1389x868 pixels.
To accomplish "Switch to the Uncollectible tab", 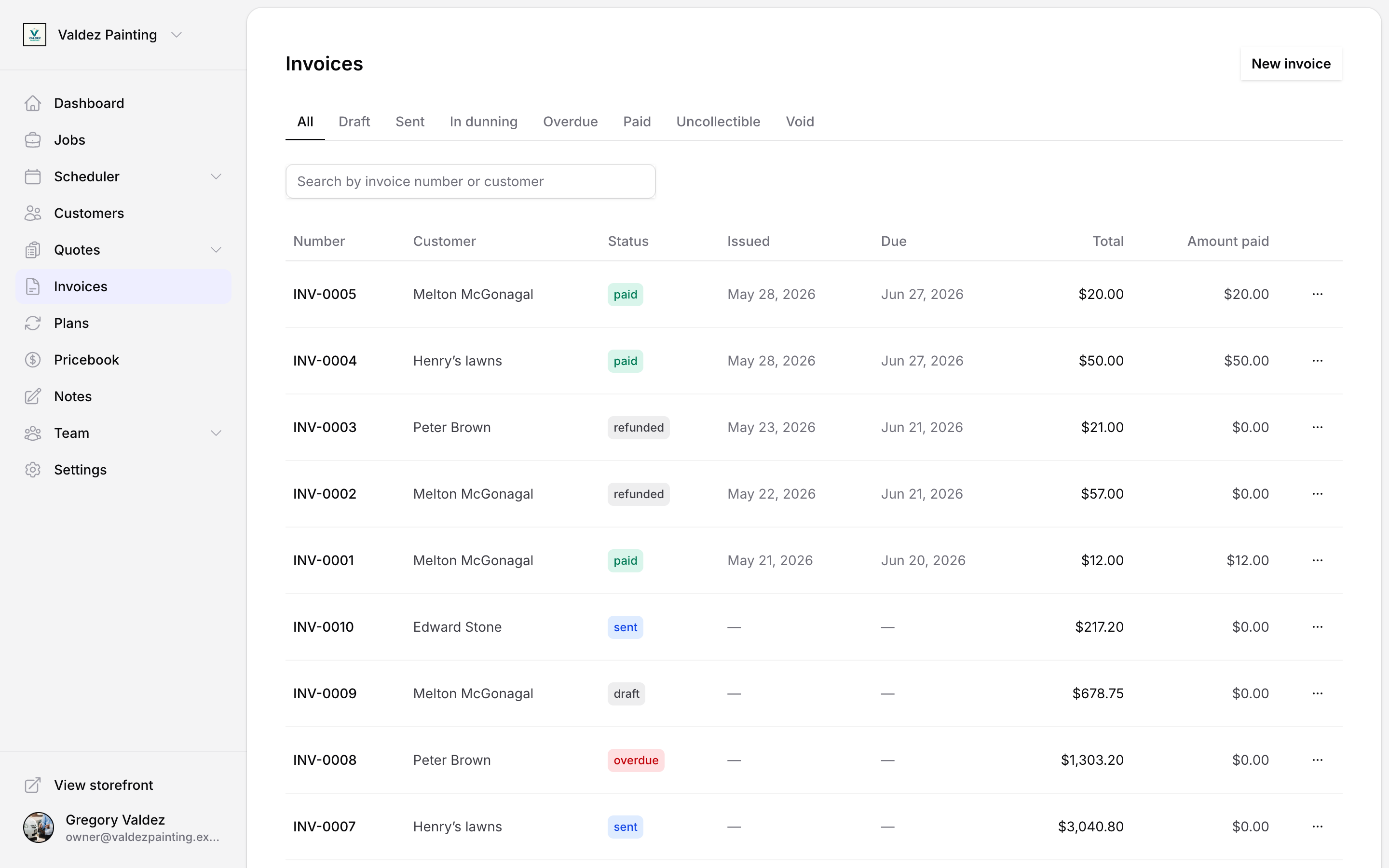I will click(718, 122).
